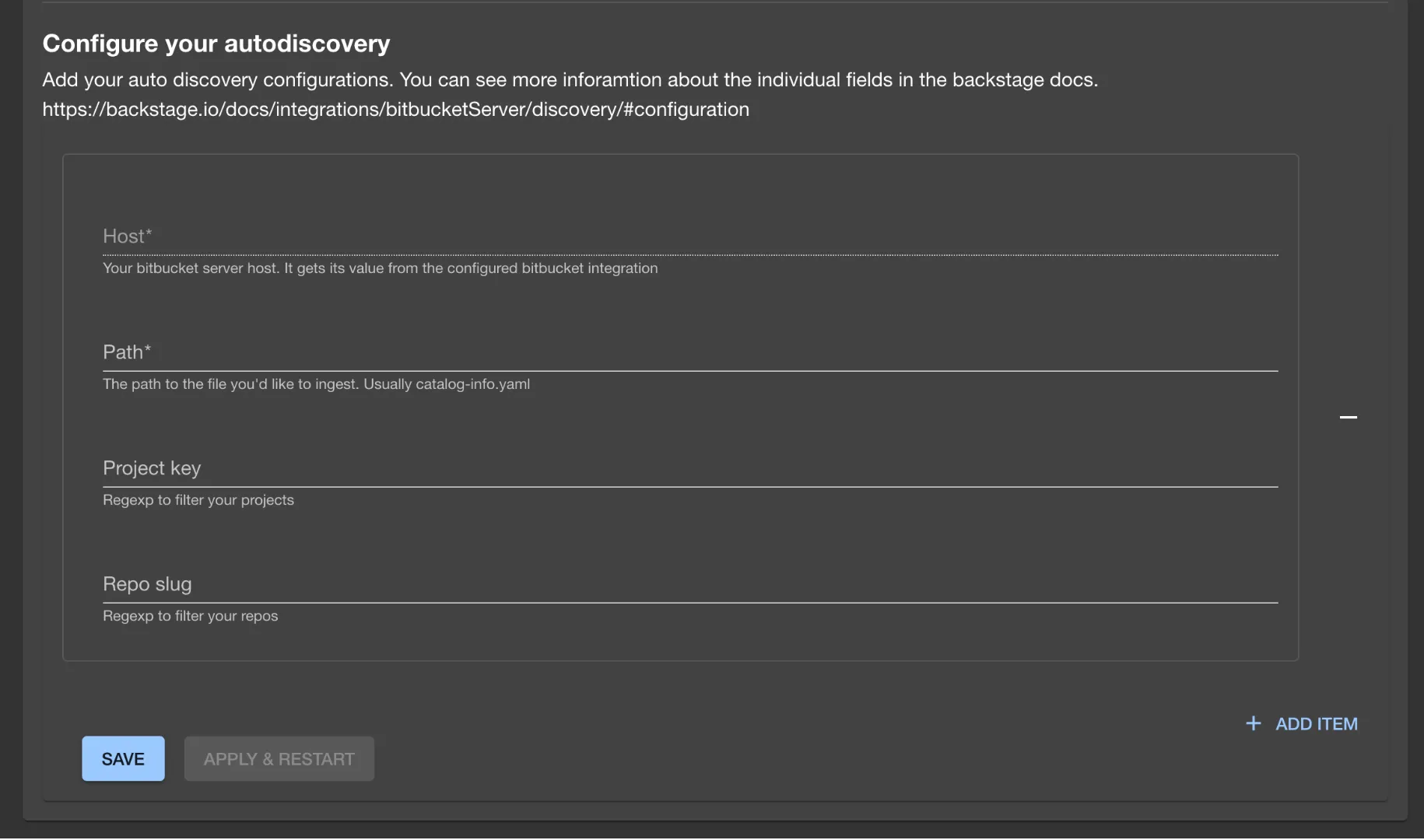1424x840 pixels.
Task: Click the "Repo slug" field label
Action: pyautogui.click(x=147, y=584)
